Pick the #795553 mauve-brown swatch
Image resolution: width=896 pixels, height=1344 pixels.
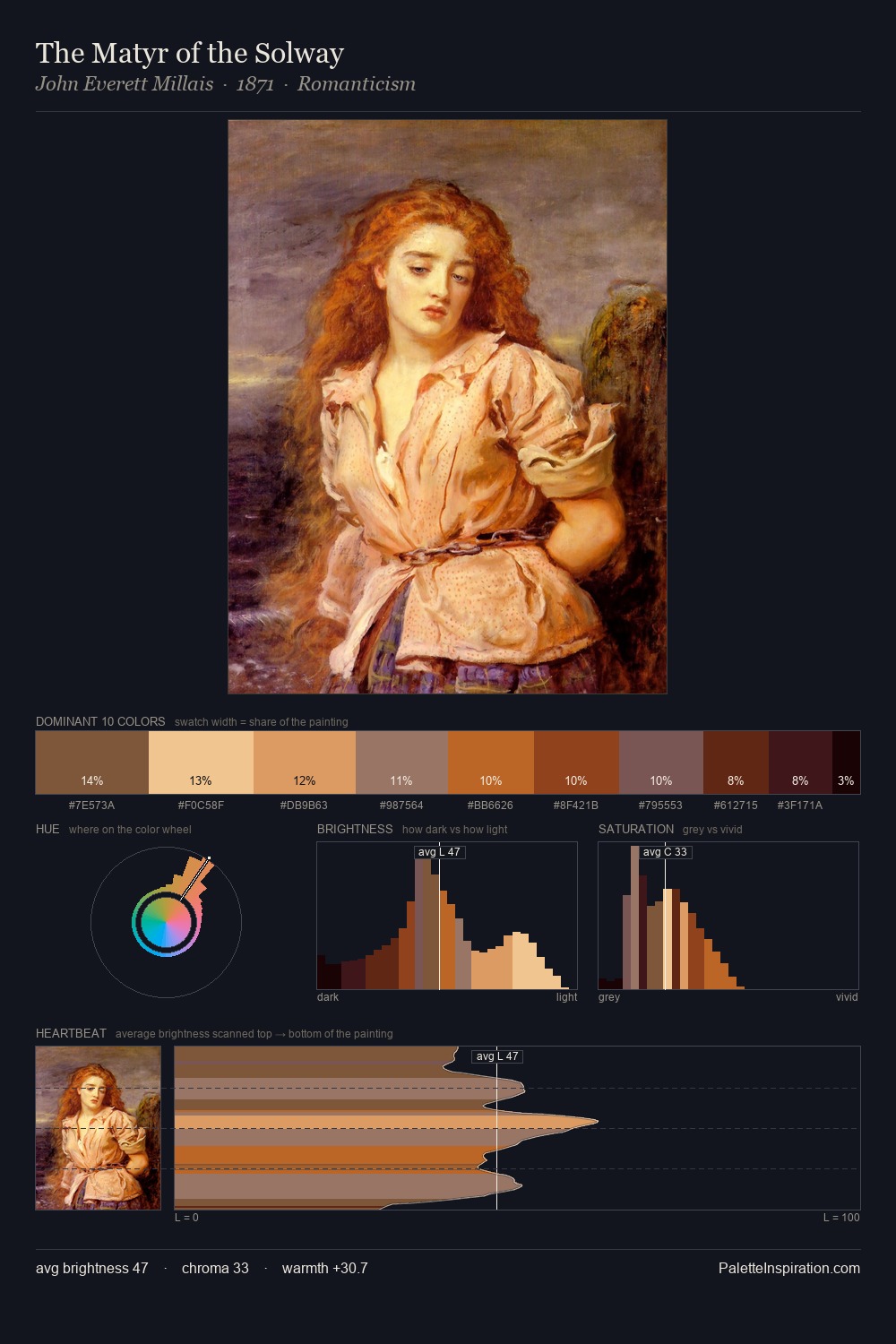pyautogui.click(x=661, y=762)
